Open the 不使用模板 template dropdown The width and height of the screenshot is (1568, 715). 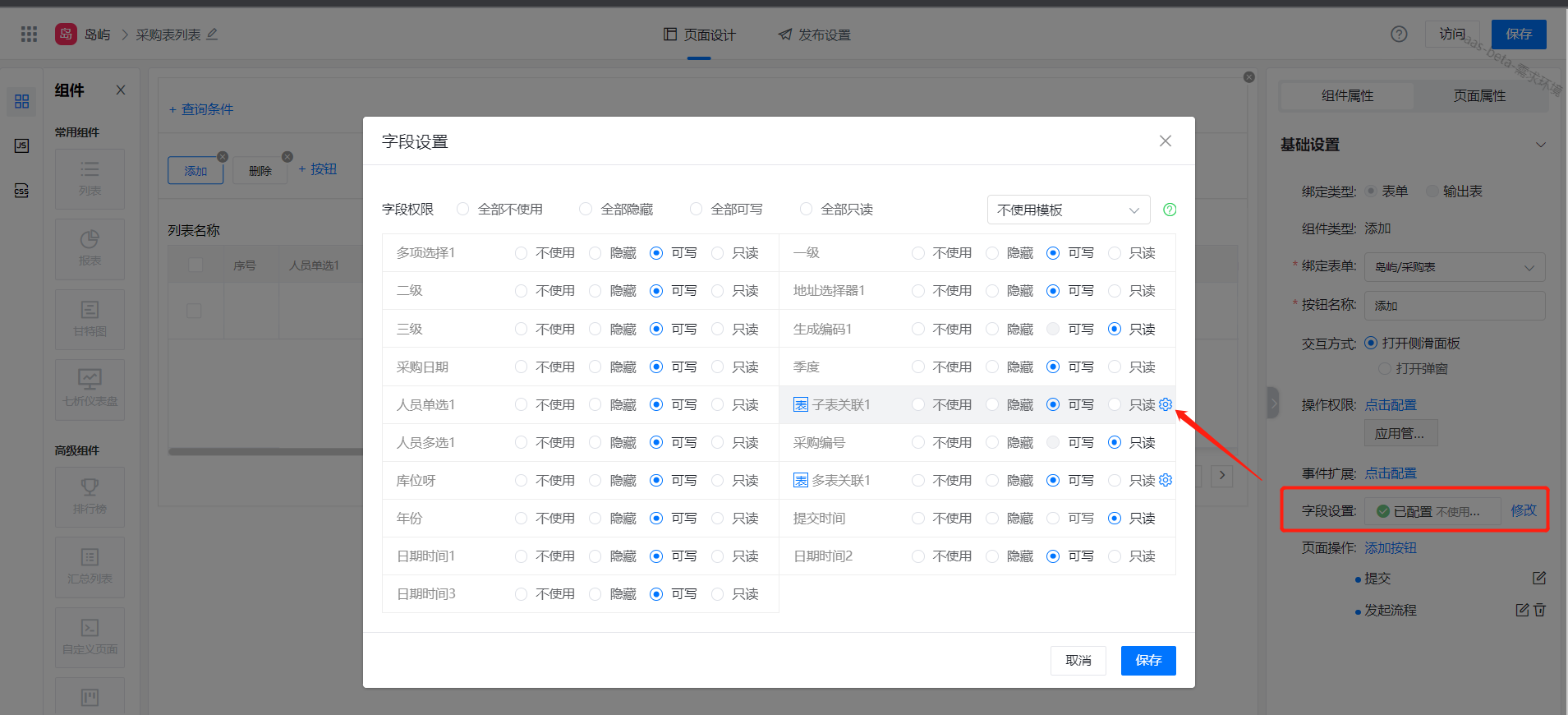[x=1069, y=210]
